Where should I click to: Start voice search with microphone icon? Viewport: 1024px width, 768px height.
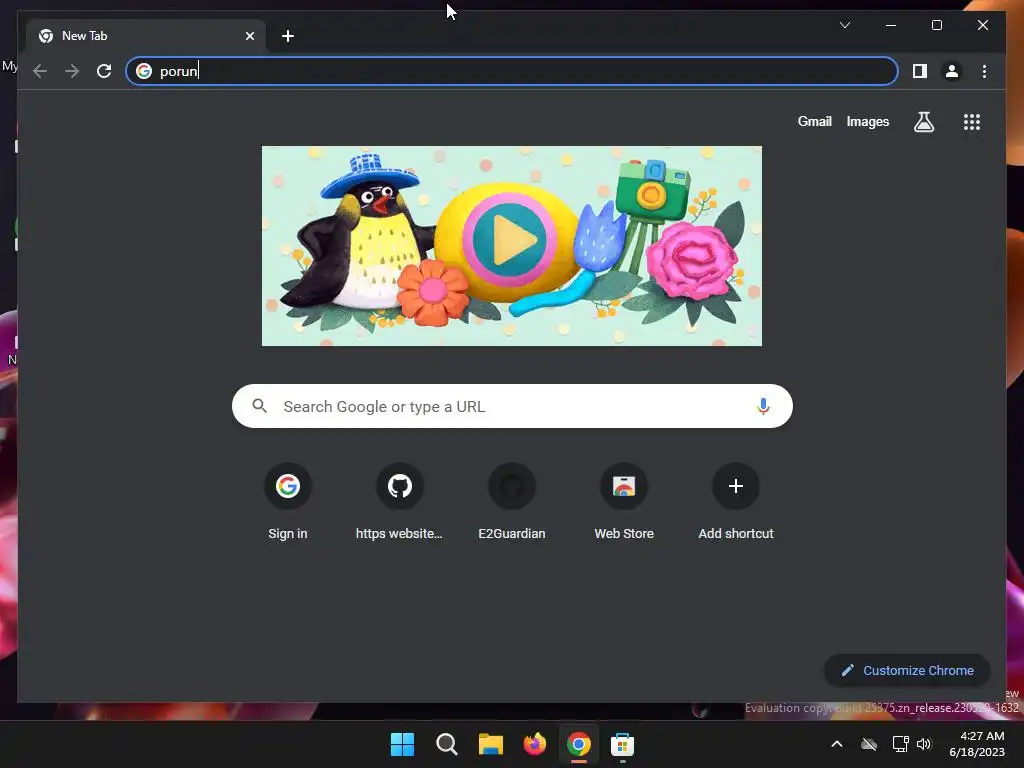[x=763, y=406]
